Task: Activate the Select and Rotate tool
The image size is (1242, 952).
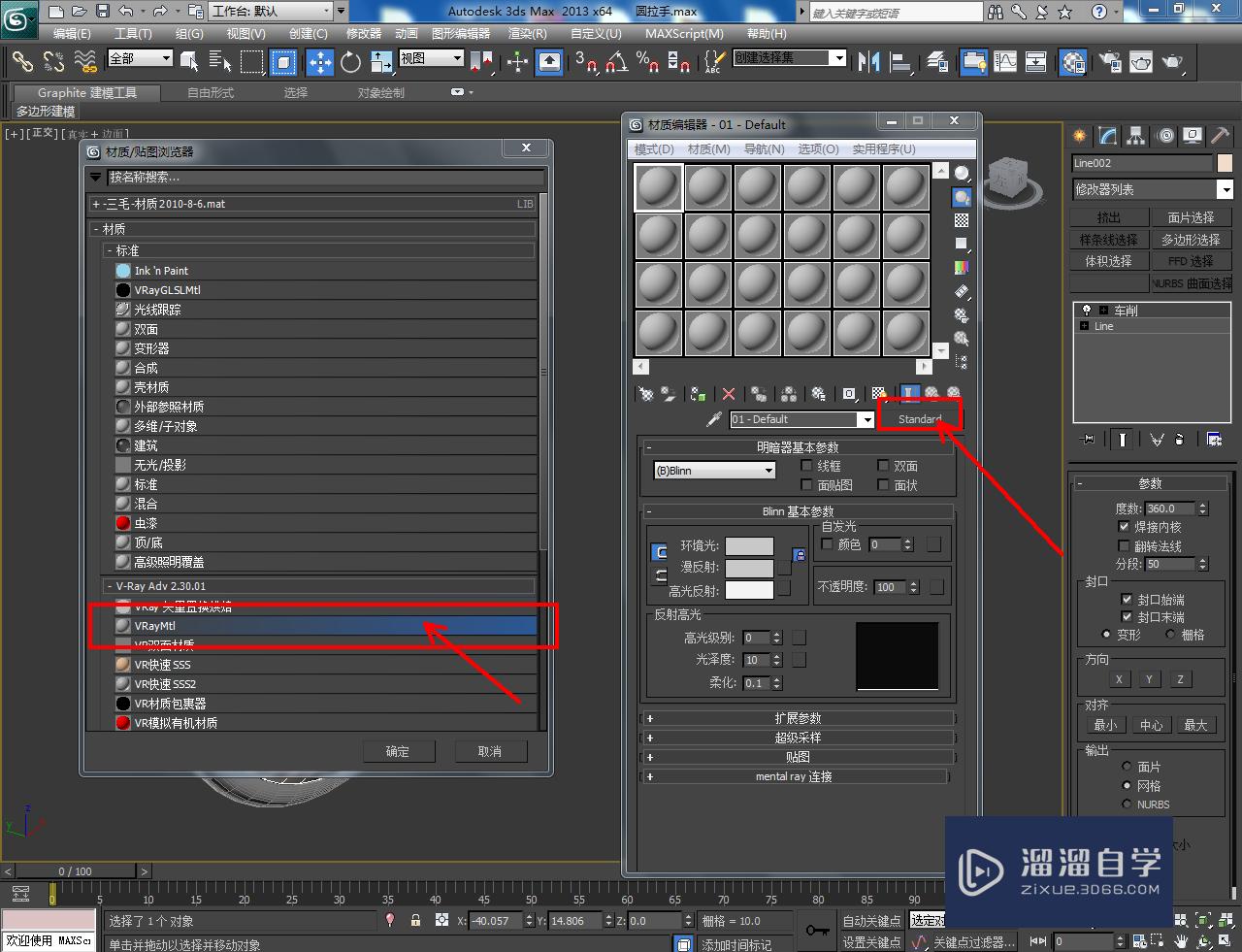Action: pos(351,63)
